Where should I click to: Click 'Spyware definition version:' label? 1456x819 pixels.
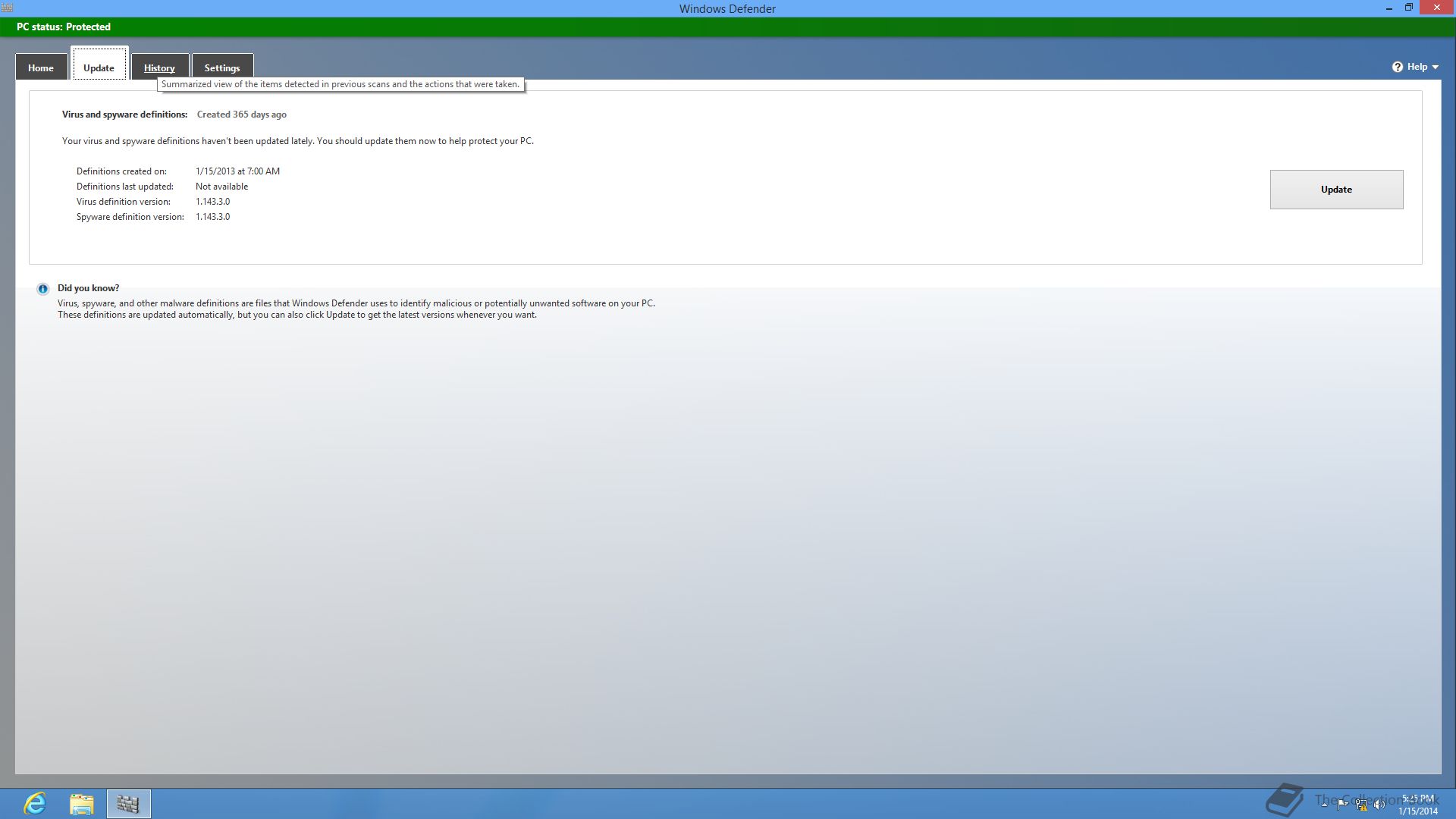point(130,217)
